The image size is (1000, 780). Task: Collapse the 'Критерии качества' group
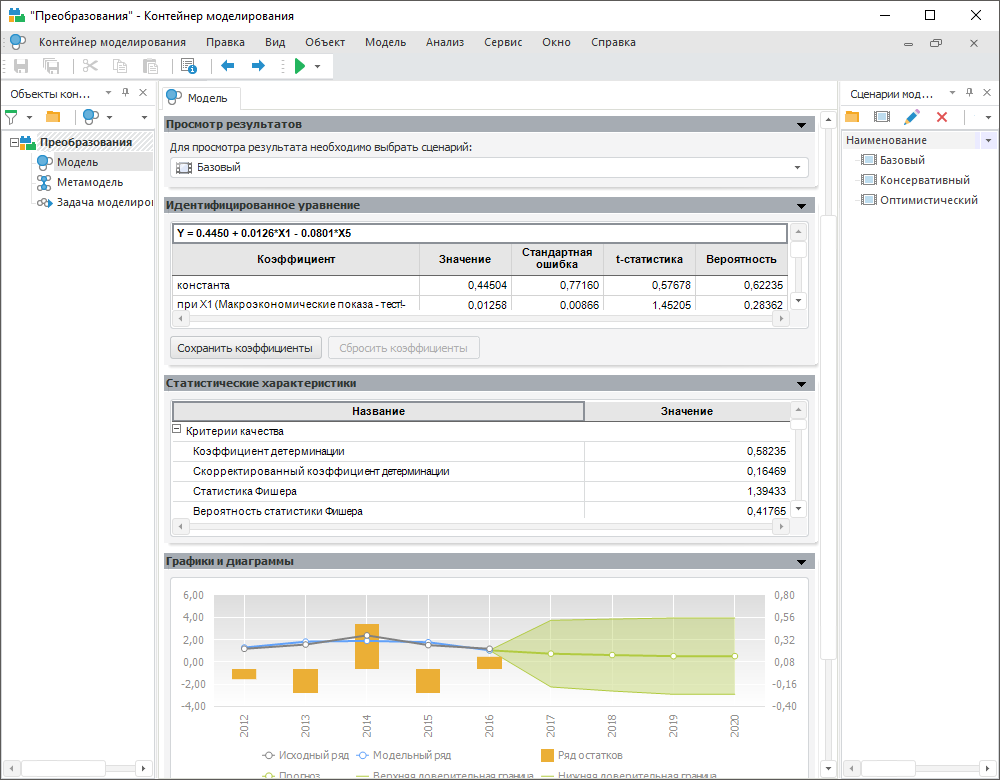click(x=178, y=431)
